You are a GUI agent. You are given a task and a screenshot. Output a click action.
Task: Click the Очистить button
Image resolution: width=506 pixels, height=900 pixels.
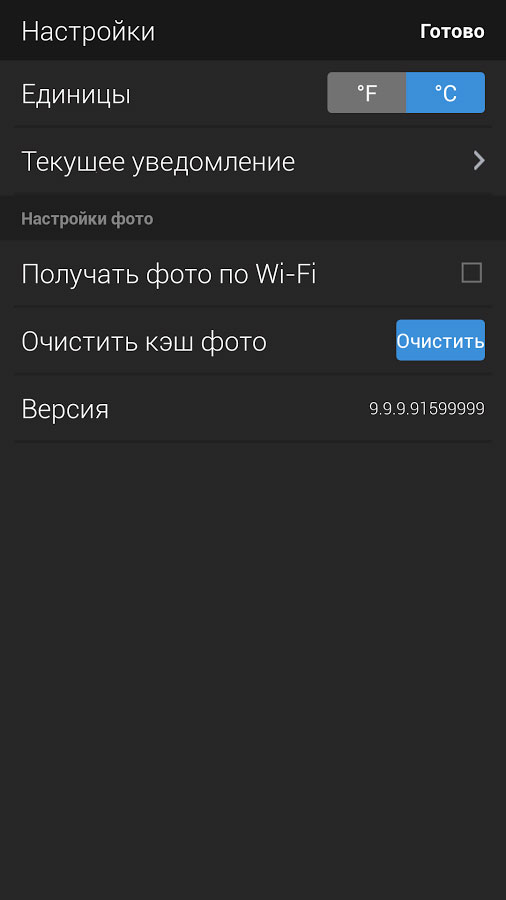click(x=440, y=340)
